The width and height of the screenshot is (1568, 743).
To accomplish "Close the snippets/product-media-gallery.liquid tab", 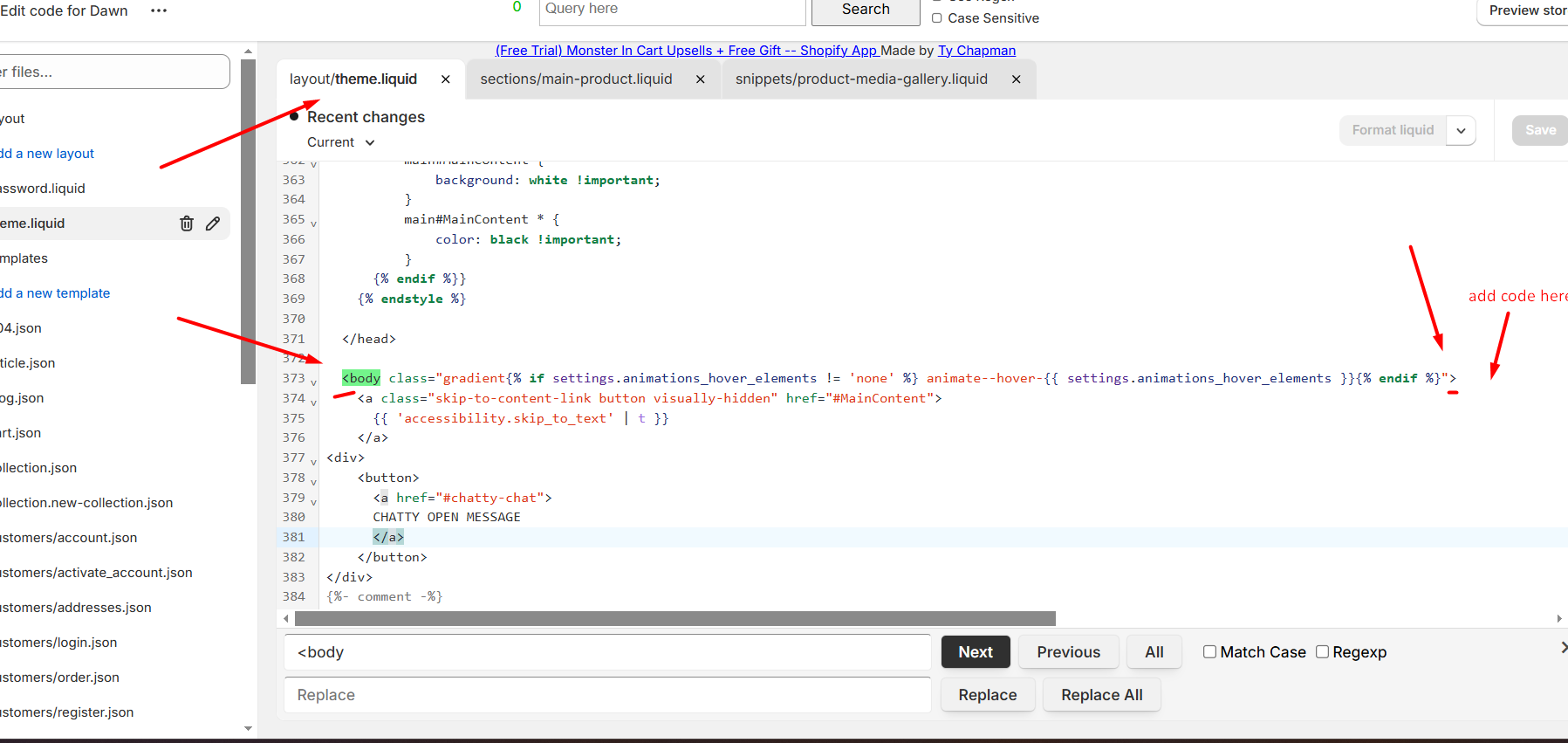I will (x=1017, y=79).
